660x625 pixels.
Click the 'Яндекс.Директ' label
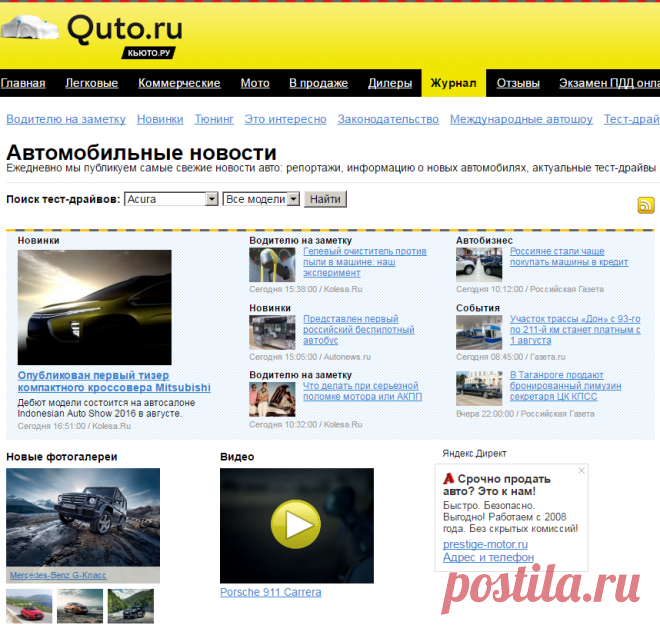[x=474, y=454]
